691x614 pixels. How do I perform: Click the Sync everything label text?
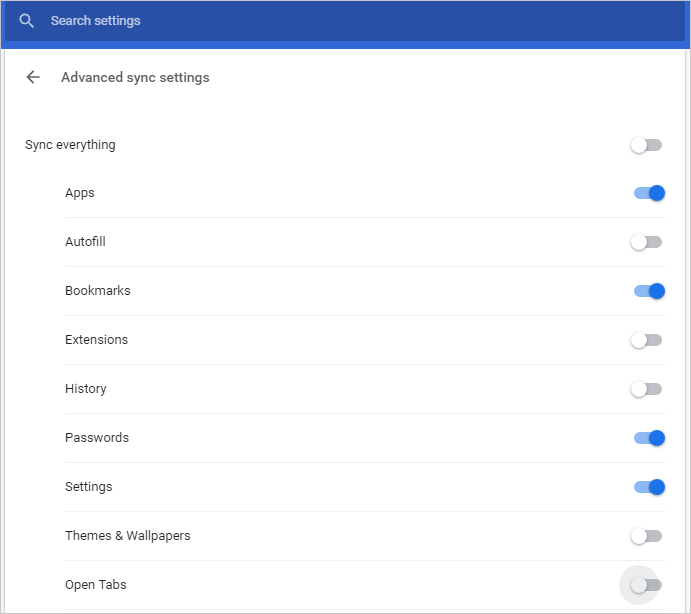pyautogui.click(x=70, y=145)
